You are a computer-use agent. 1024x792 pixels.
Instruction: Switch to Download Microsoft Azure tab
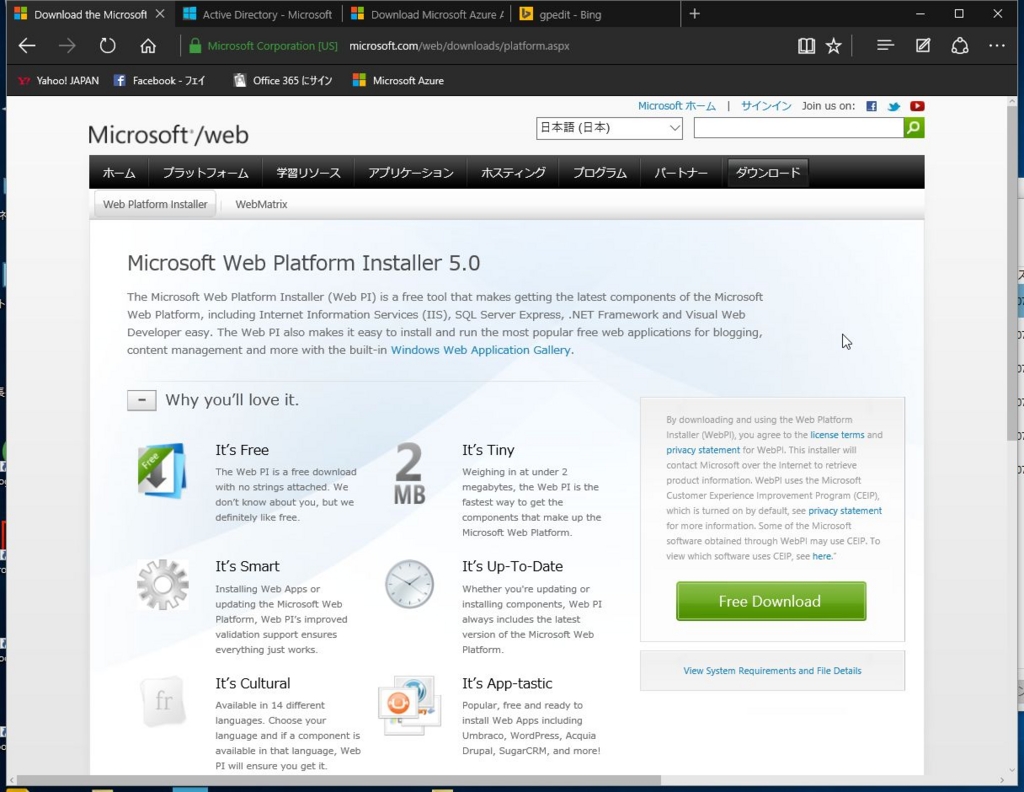pyautogui.click(x=428, y=14)
